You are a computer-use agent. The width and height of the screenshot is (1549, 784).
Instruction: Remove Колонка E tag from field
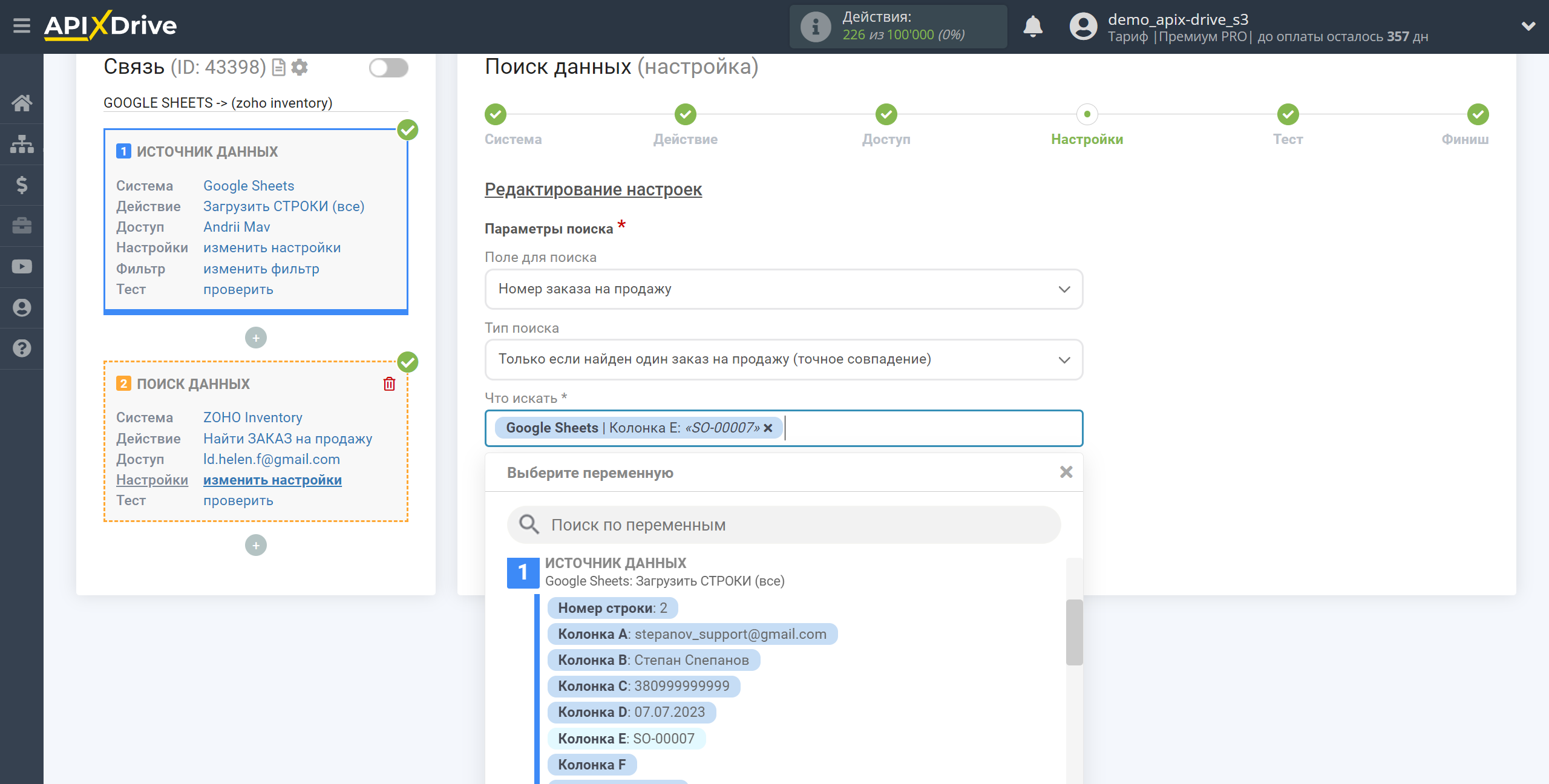click(768, 428)
